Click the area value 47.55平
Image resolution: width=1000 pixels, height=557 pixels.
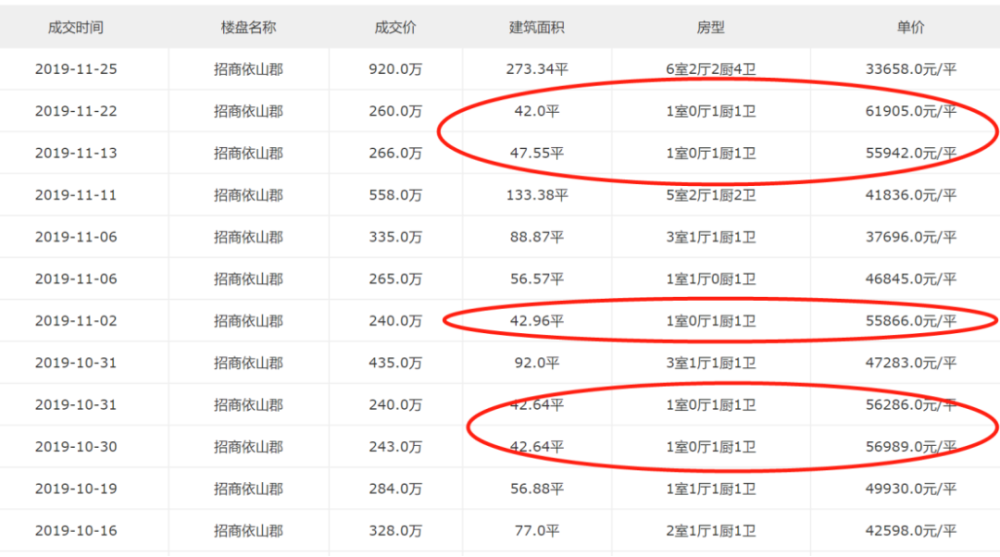tap(537, 153)
